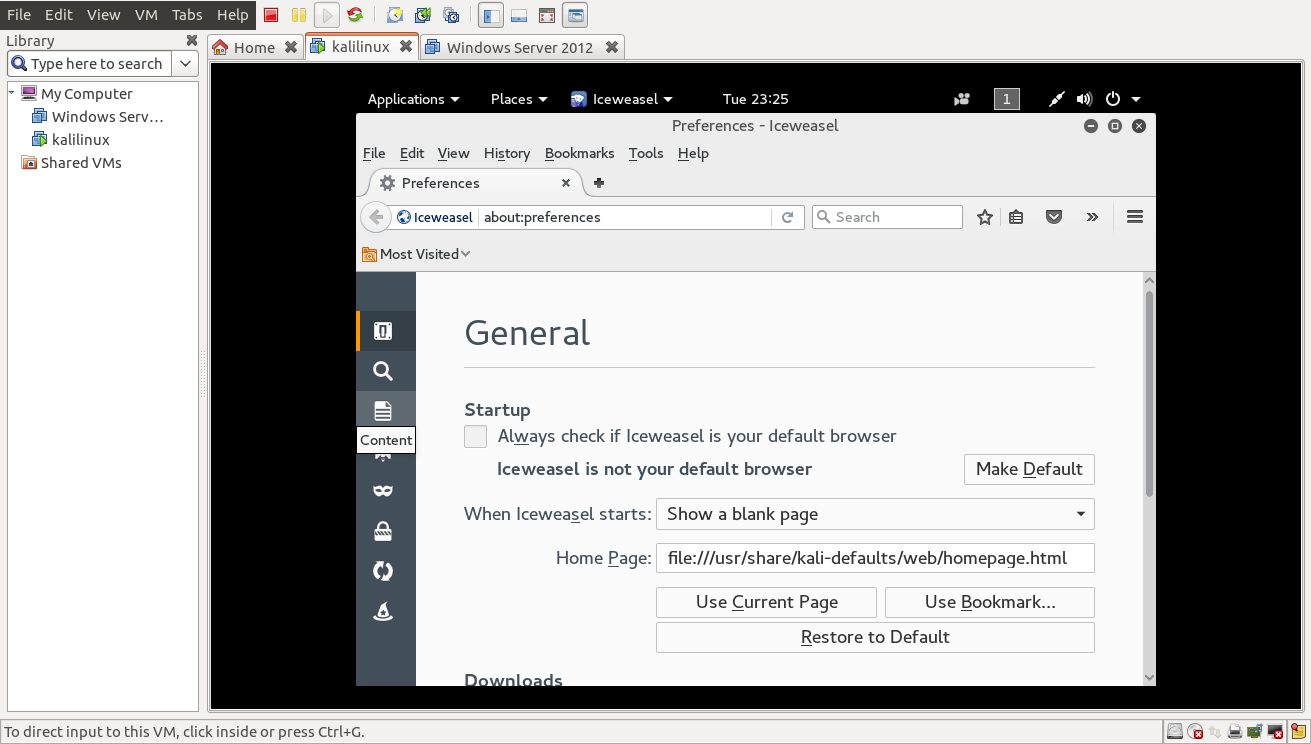The width and height of the screenshot is (1311, 744).
Task: Open the Sync preferences pane icon
Action: coord(383,571)
